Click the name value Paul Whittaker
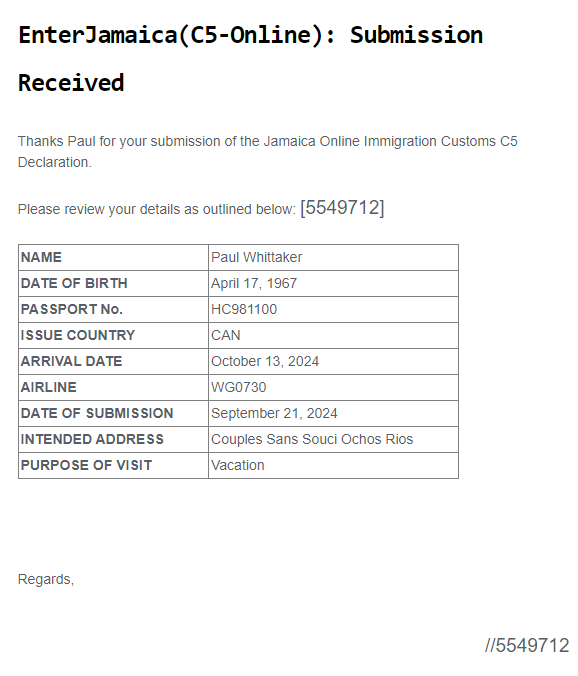 pyautogui.click(x=256, y=257)
